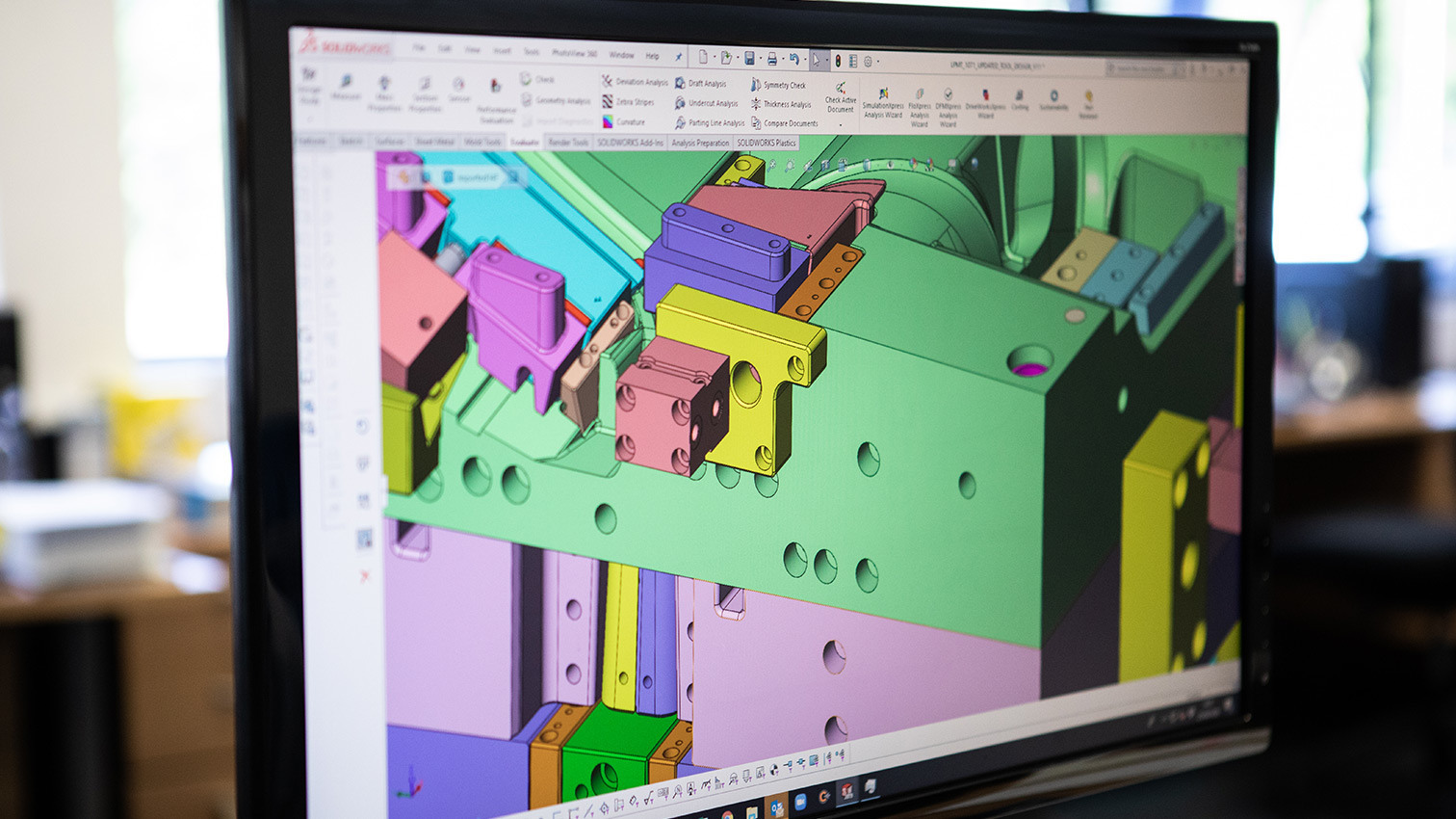Switch to the Render Tools tab
This screenshot has width=1456, height=819.
(x=568, y=143)
